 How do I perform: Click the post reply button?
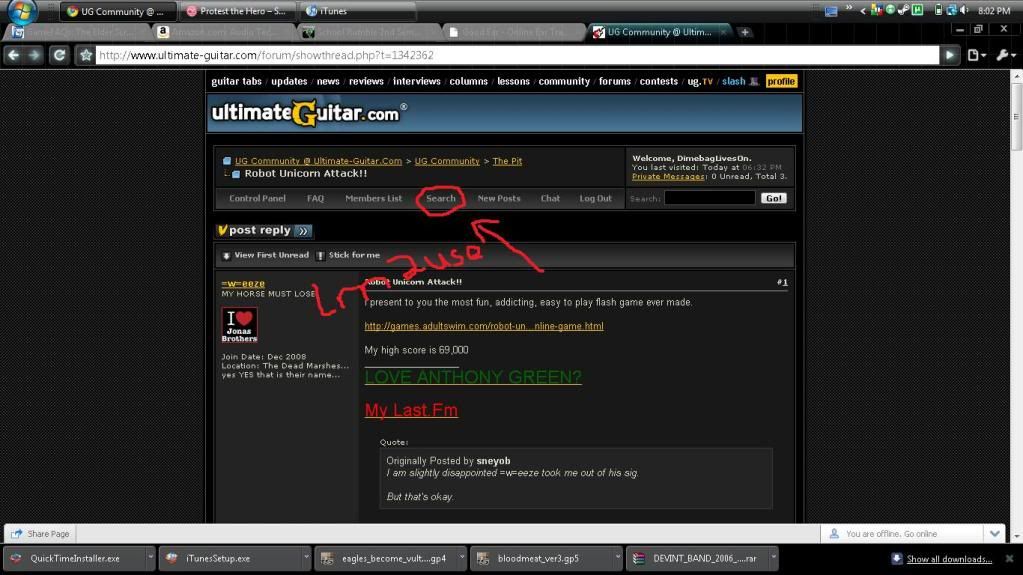tap(264, 230)
